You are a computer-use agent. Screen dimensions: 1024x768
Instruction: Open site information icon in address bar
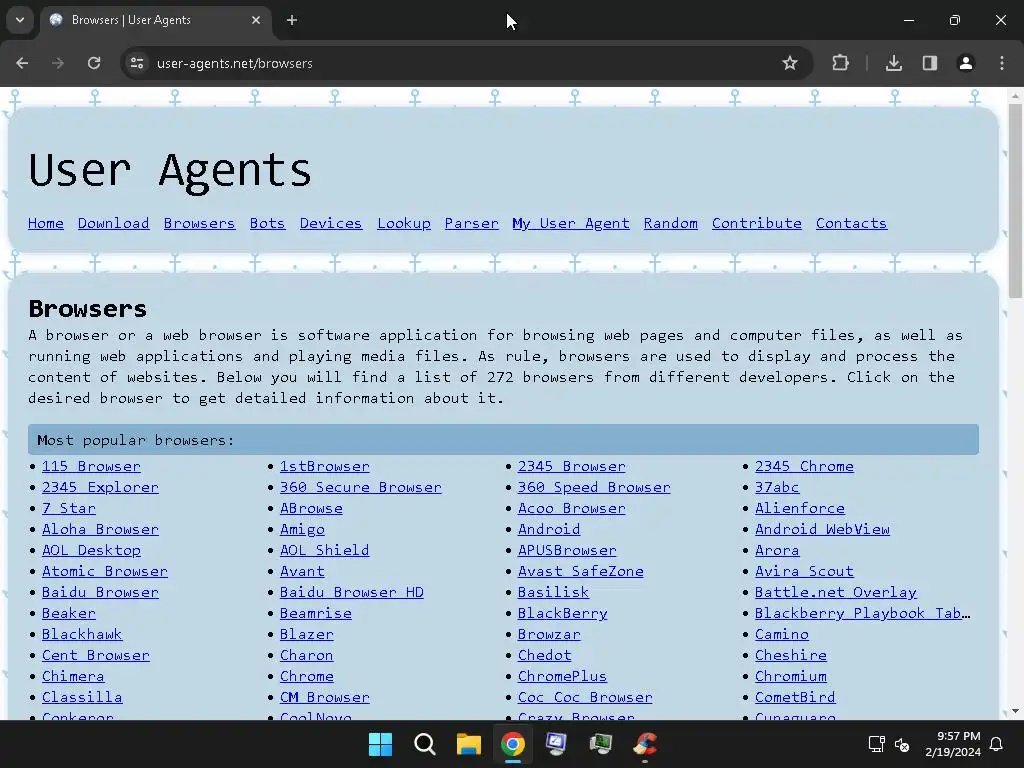coord(137,63)
